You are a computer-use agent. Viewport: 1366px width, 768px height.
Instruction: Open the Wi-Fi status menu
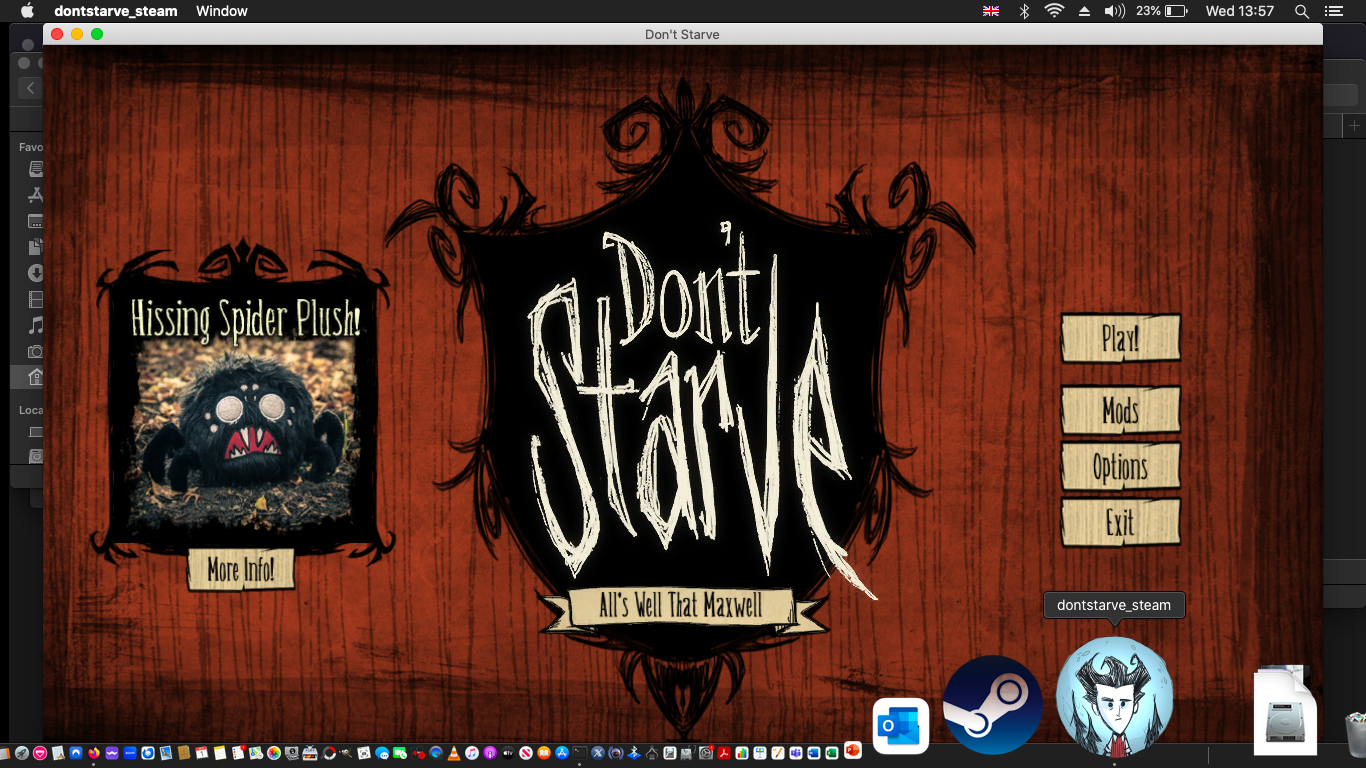coord(1054,11)
